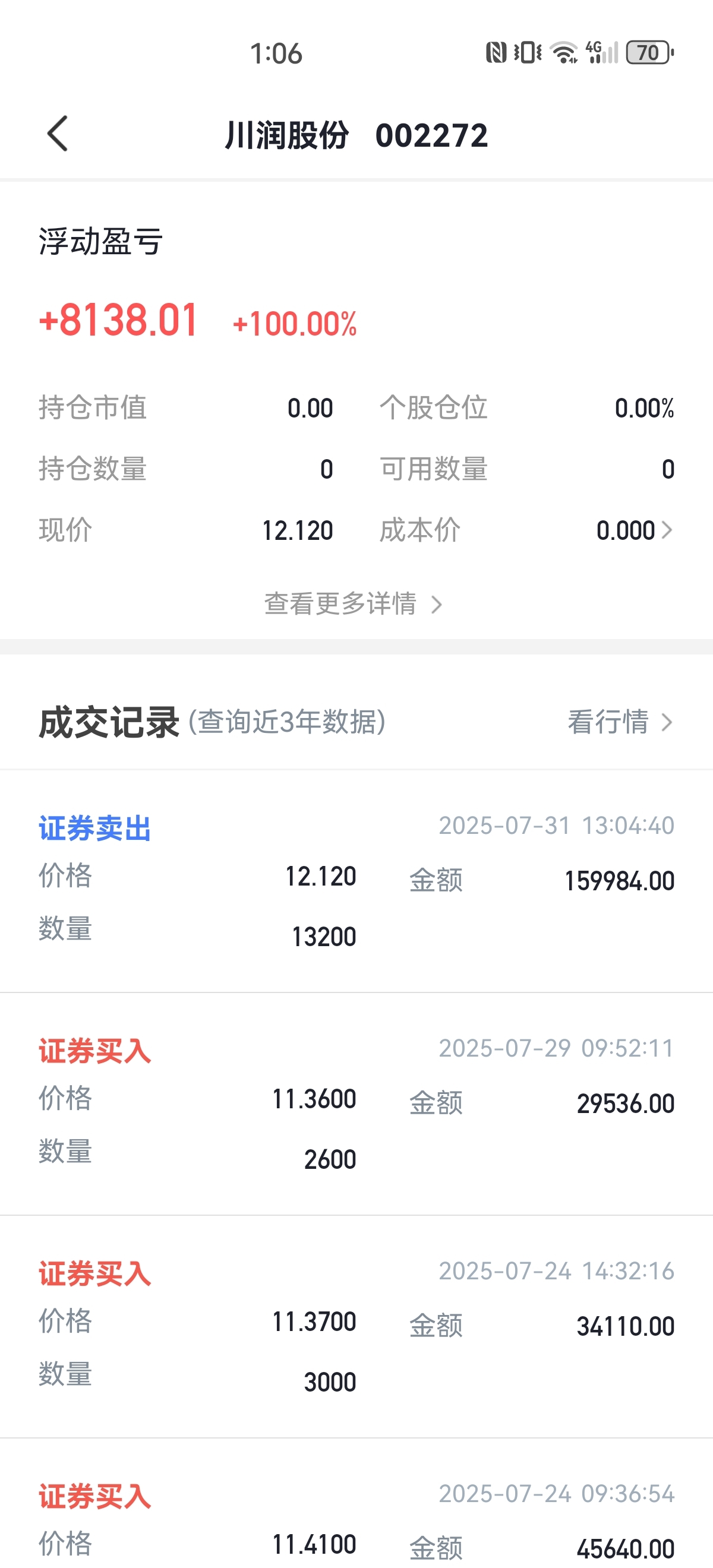This screenshot has height=1568, width=713.
Task: Tap the 4G signal strength icon
Action: 601,52
